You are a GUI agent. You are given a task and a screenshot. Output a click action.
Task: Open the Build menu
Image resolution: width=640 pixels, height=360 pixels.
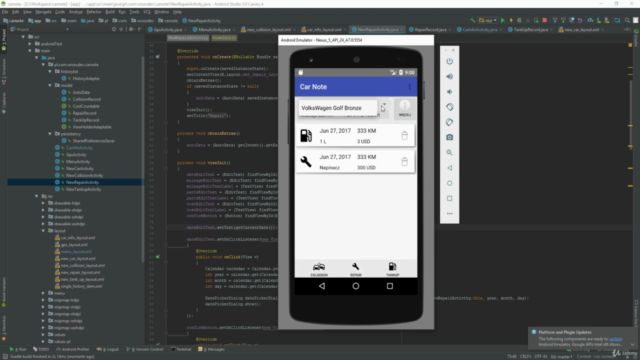tap(110, 12)
